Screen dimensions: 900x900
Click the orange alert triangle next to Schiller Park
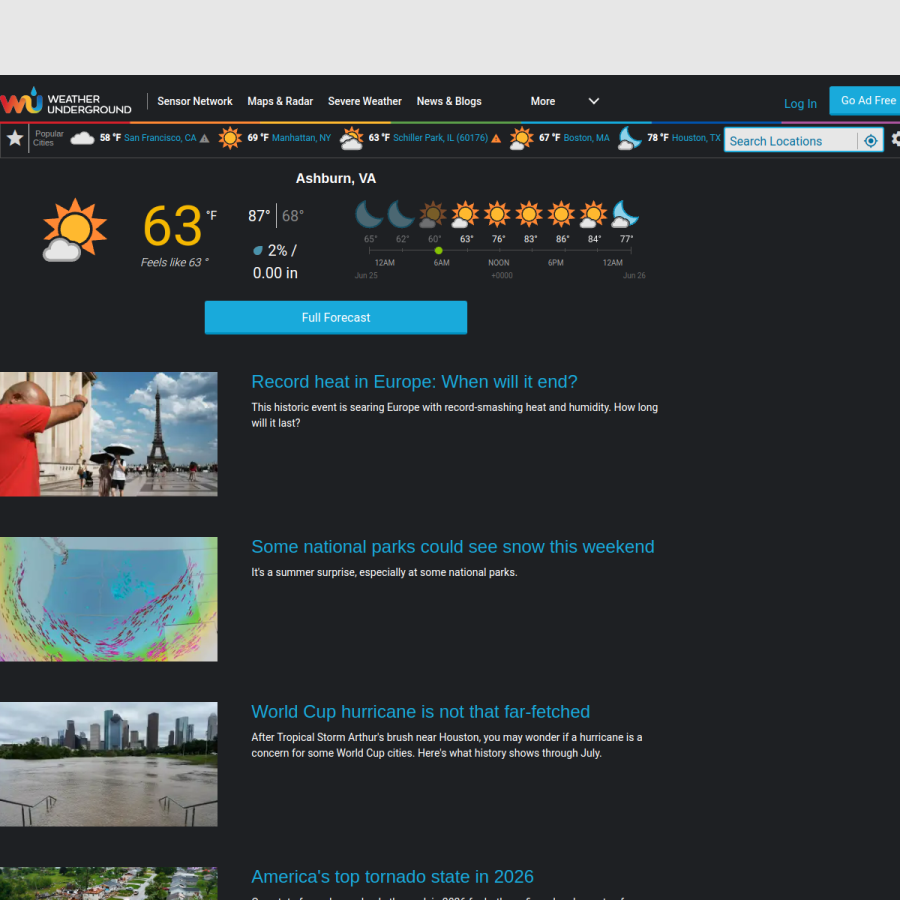[496, 138]
